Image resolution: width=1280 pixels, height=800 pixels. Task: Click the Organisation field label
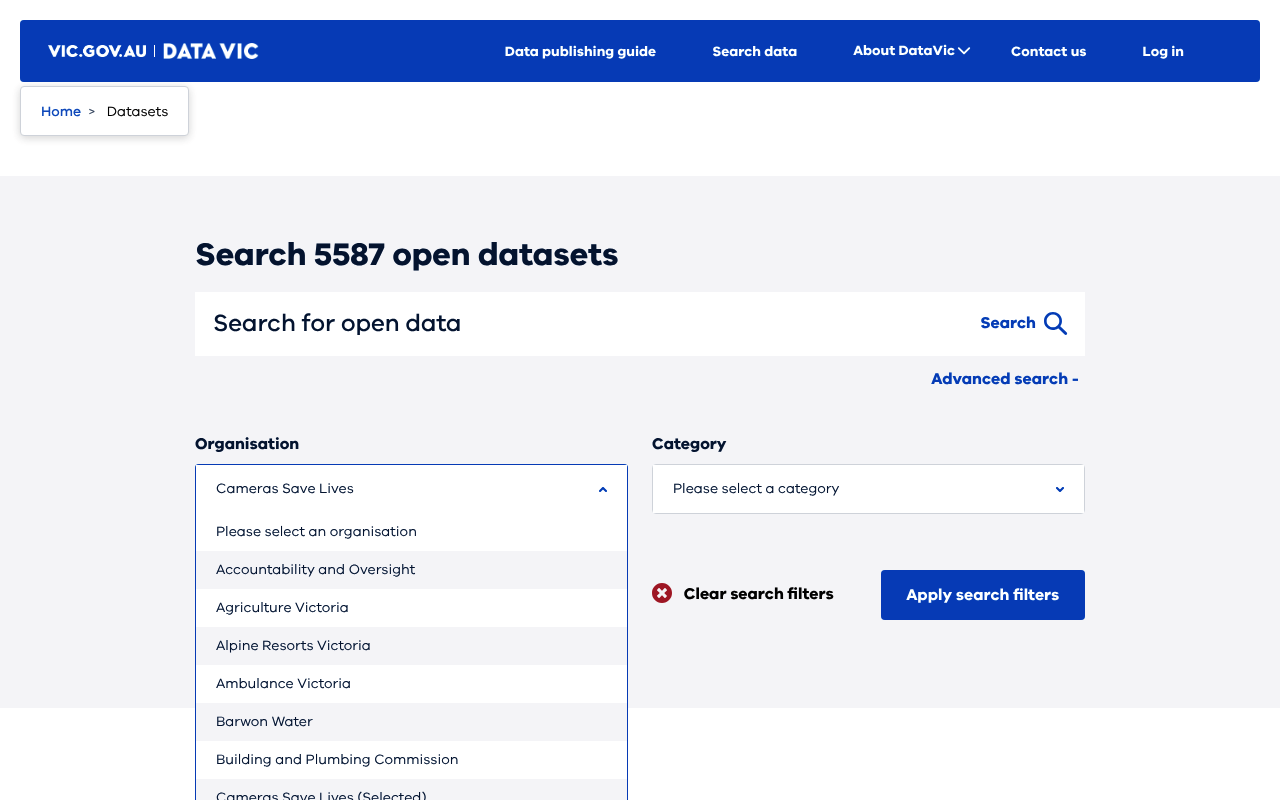247,444
